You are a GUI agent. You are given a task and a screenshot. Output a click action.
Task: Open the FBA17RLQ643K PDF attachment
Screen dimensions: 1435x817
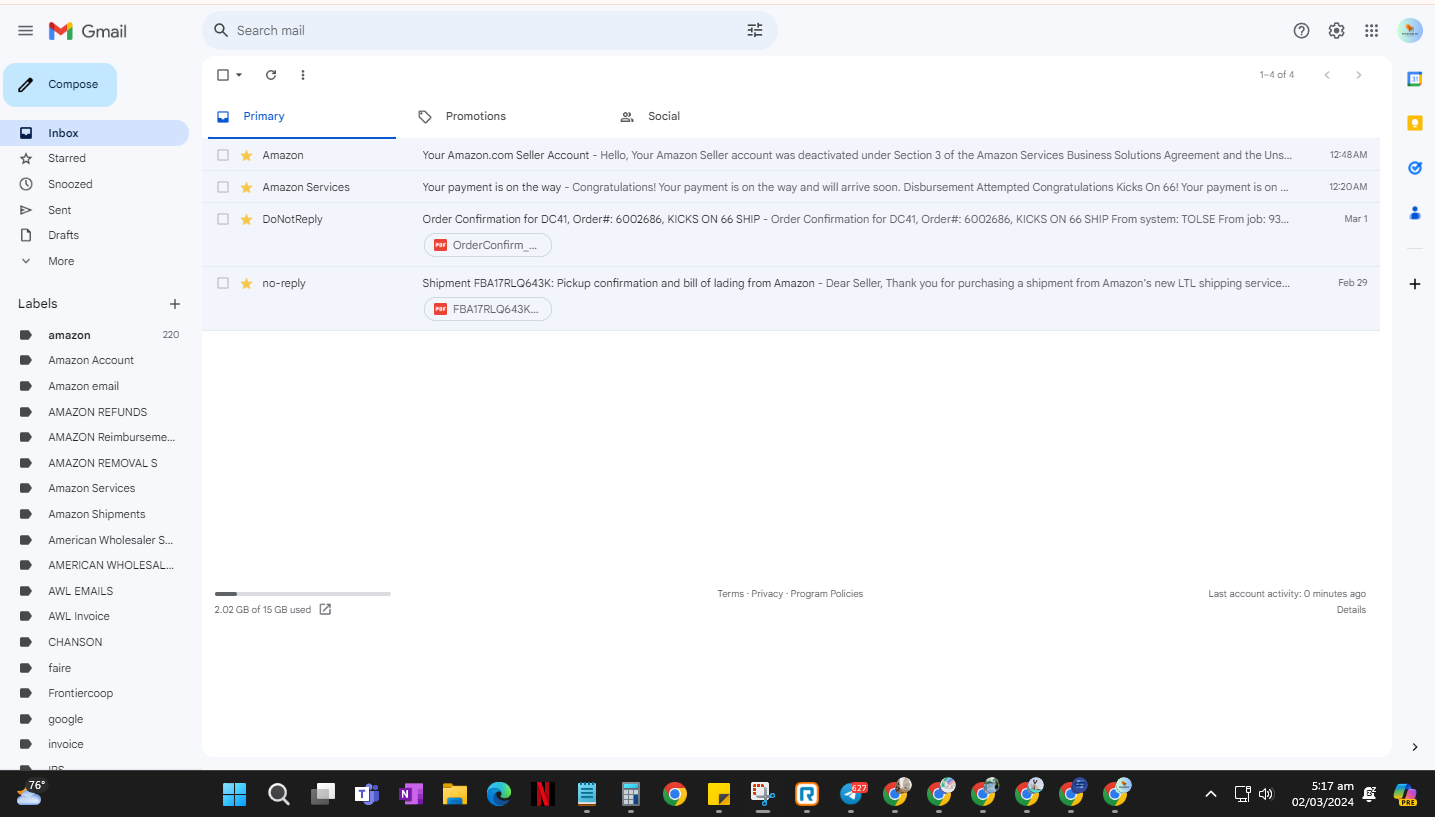pyautogui.click(x=488, y=309)
